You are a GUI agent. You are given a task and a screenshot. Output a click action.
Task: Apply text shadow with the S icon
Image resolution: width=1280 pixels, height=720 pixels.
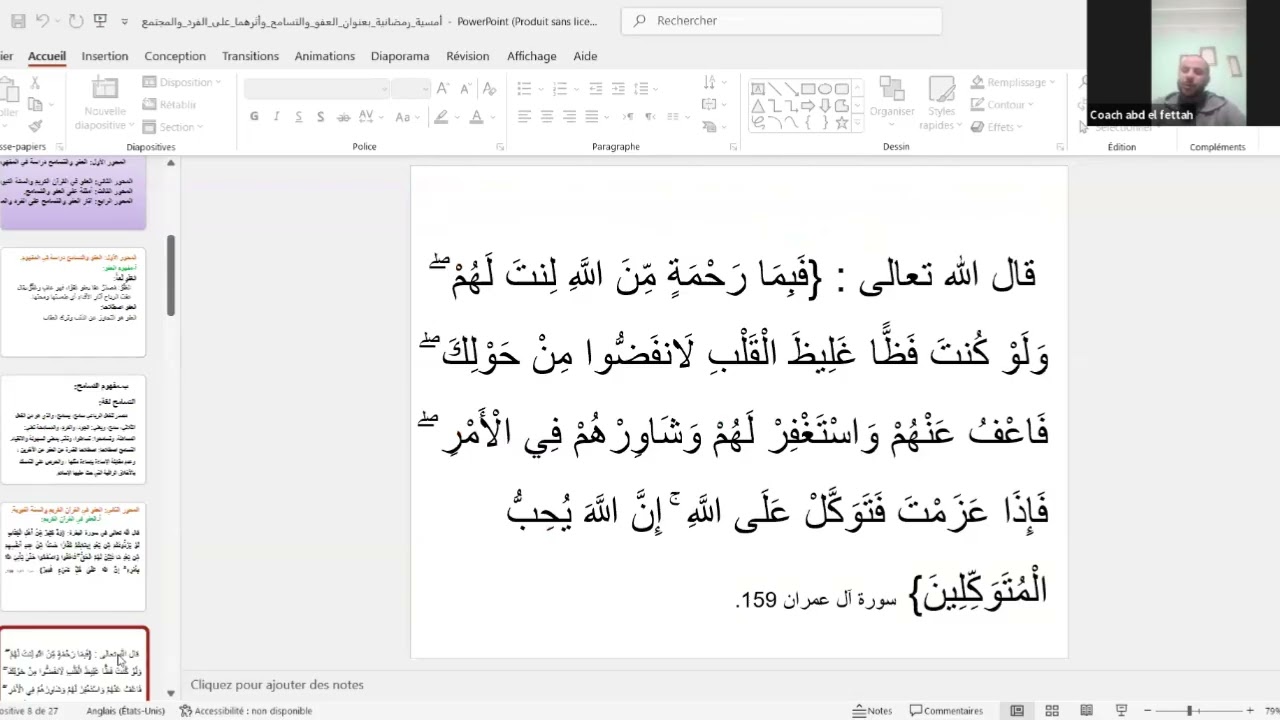point(320,117)
